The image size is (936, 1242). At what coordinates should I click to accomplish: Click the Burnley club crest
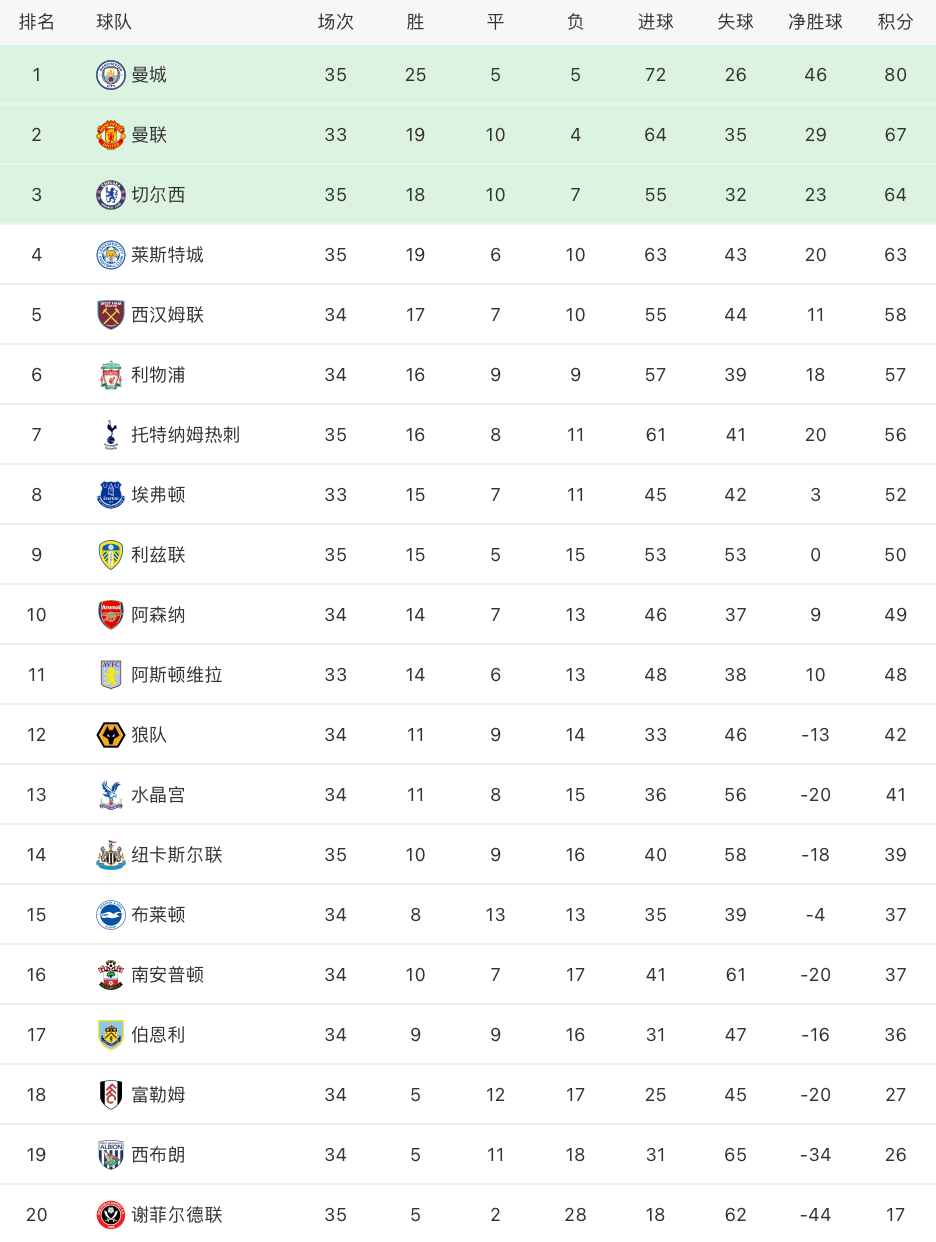111,1035
